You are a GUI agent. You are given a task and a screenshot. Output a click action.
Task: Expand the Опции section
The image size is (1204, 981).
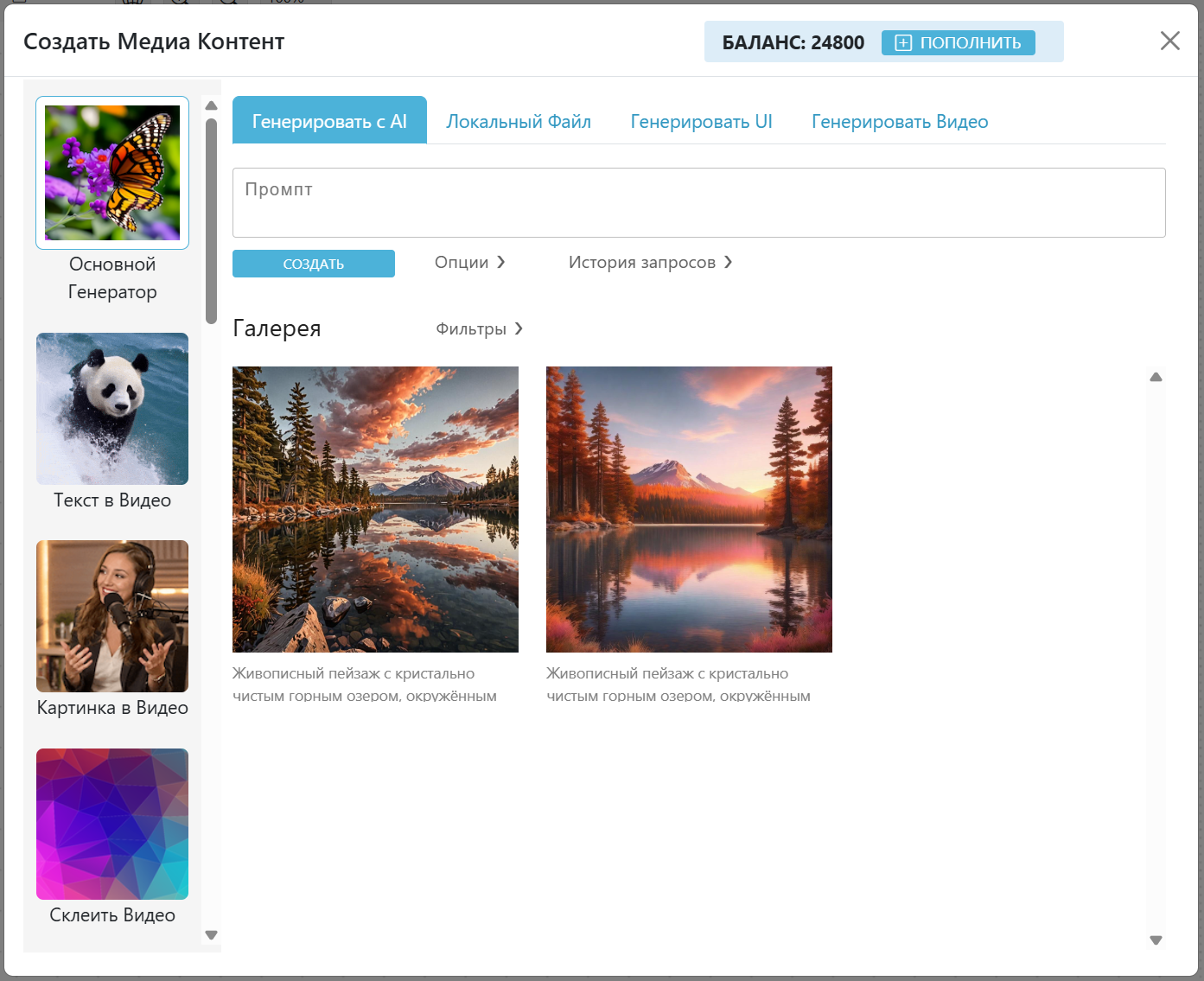click(x=469, y=263)
